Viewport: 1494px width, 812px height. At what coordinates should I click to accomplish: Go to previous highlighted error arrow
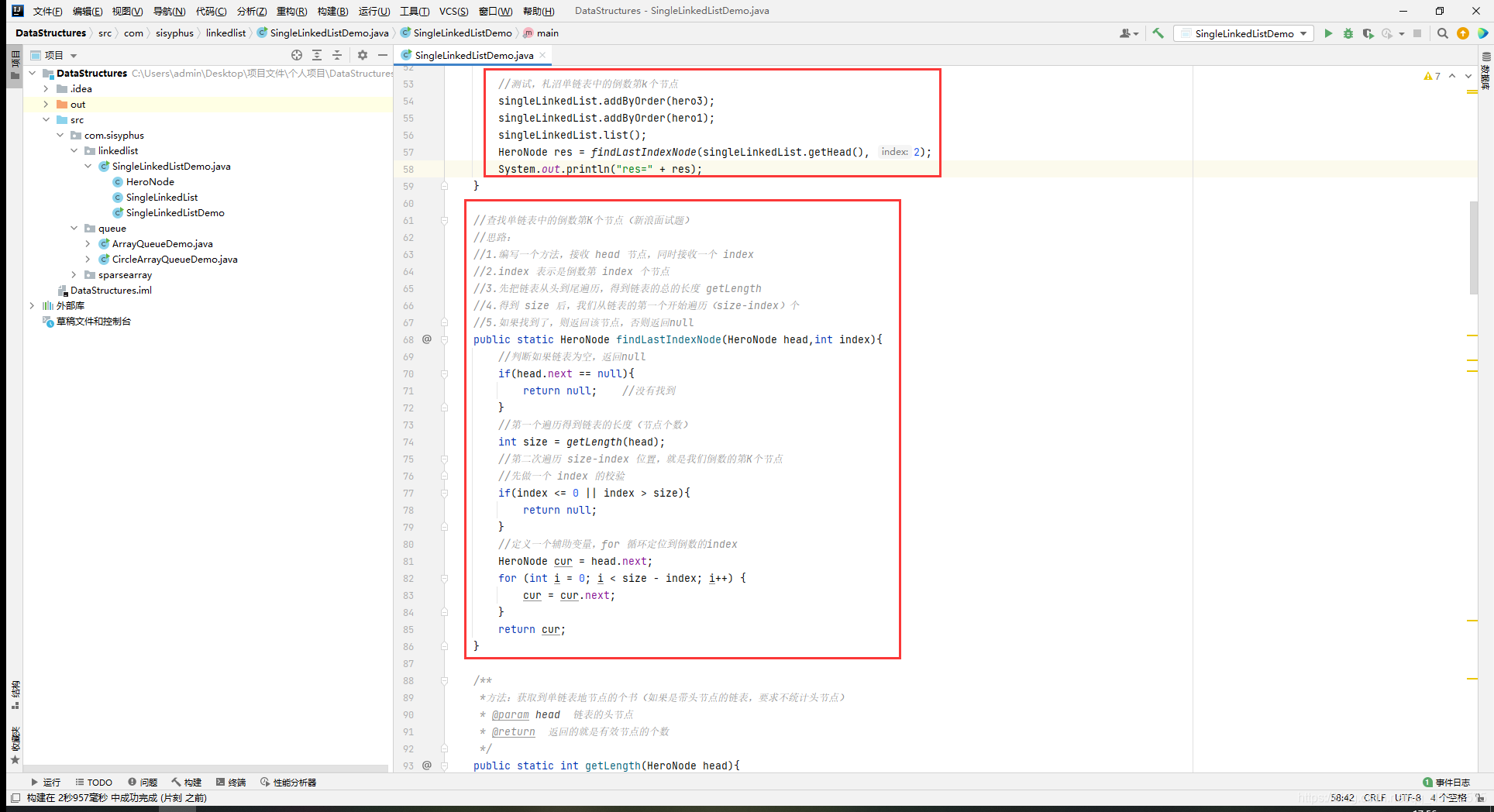tap(1452, 76)
